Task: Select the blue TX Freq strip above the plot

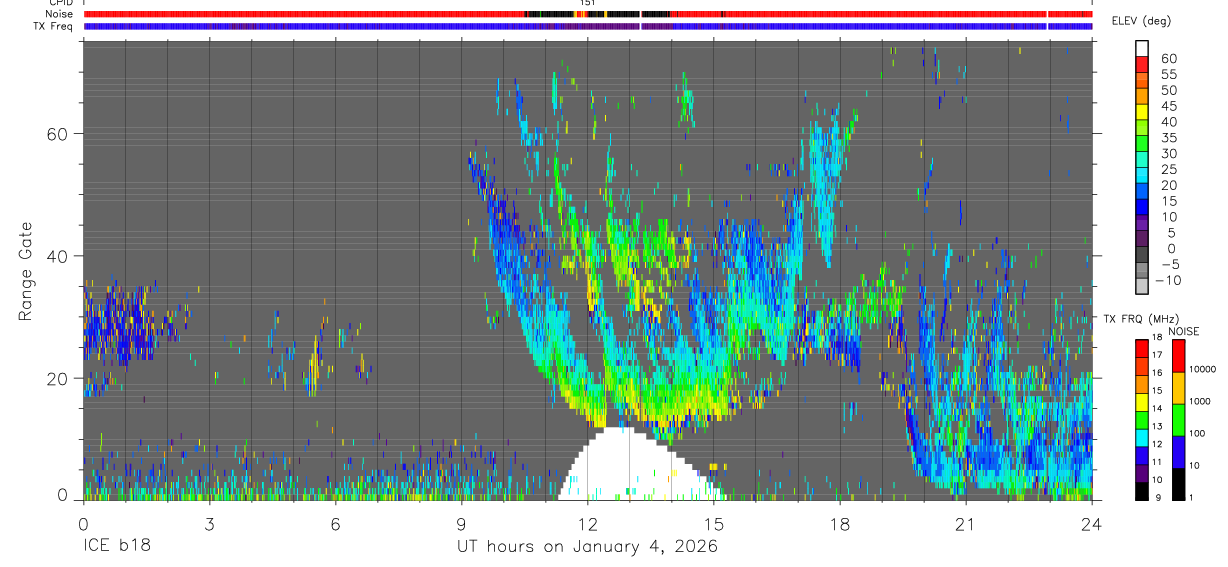Action: (x=587, y=26)
